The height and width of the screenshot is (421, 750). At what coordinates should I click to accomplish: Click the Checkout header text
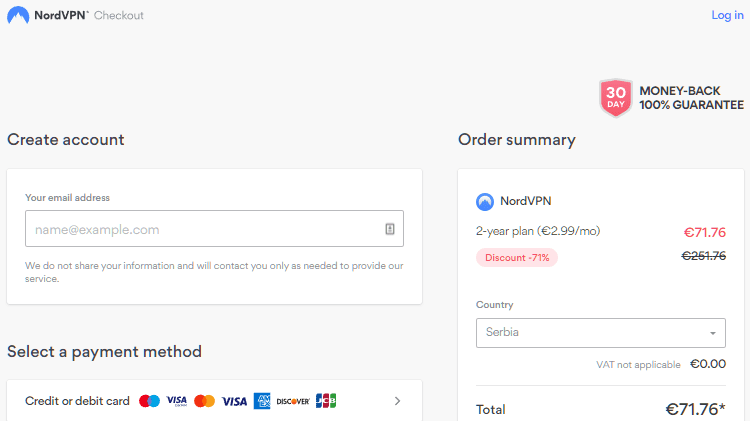pyautogui.click(x=119, y=15)
